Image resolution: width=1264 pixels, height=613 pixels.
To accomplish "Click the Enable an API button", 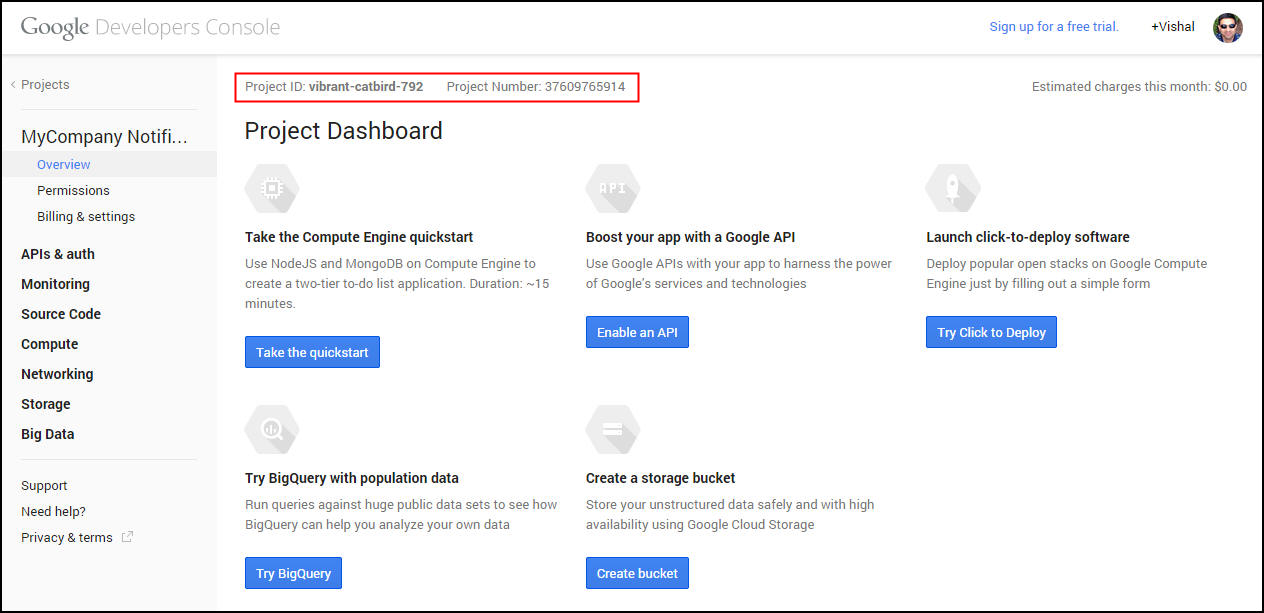I will [637, 332].
